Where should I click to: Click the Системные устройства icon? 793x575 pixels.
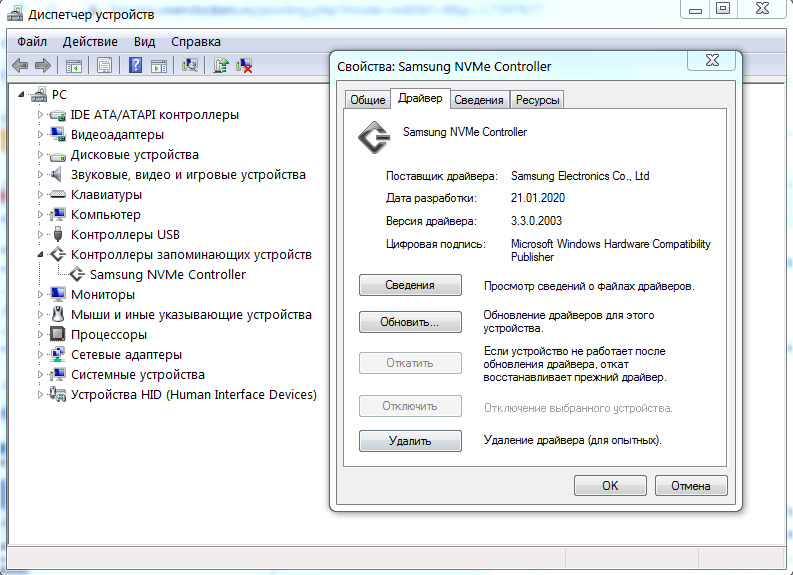click(x=58, y=374)
